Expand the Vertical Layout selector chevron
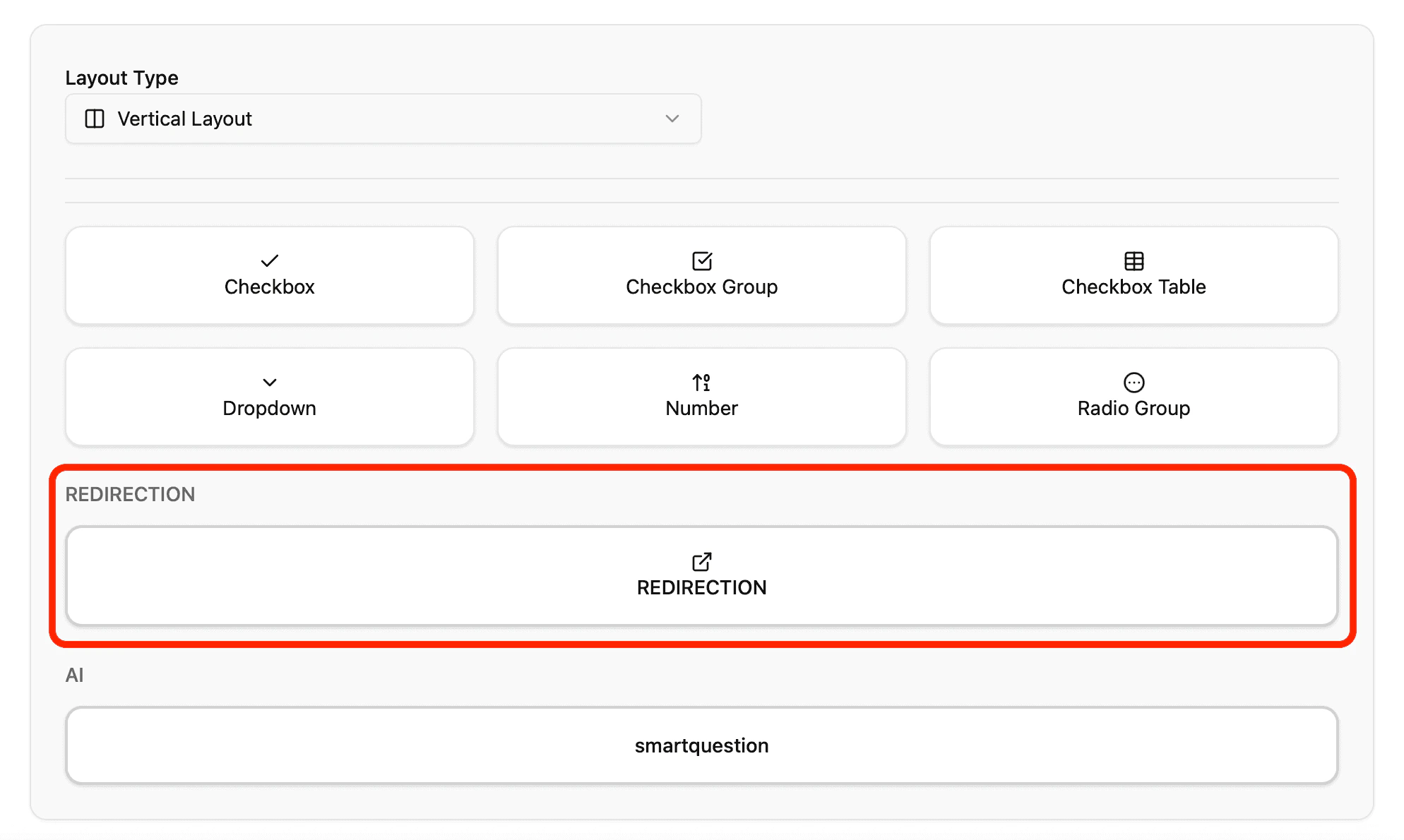The image size is (1404, 840). (x=672, y=119)
